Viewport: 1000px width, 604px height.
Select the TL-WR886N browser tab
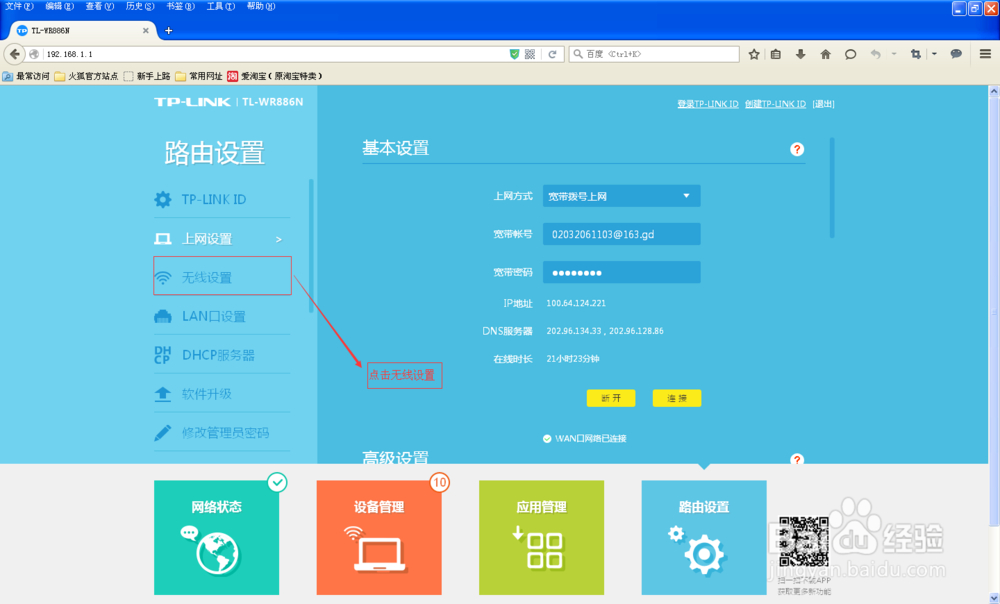[83, 30]
